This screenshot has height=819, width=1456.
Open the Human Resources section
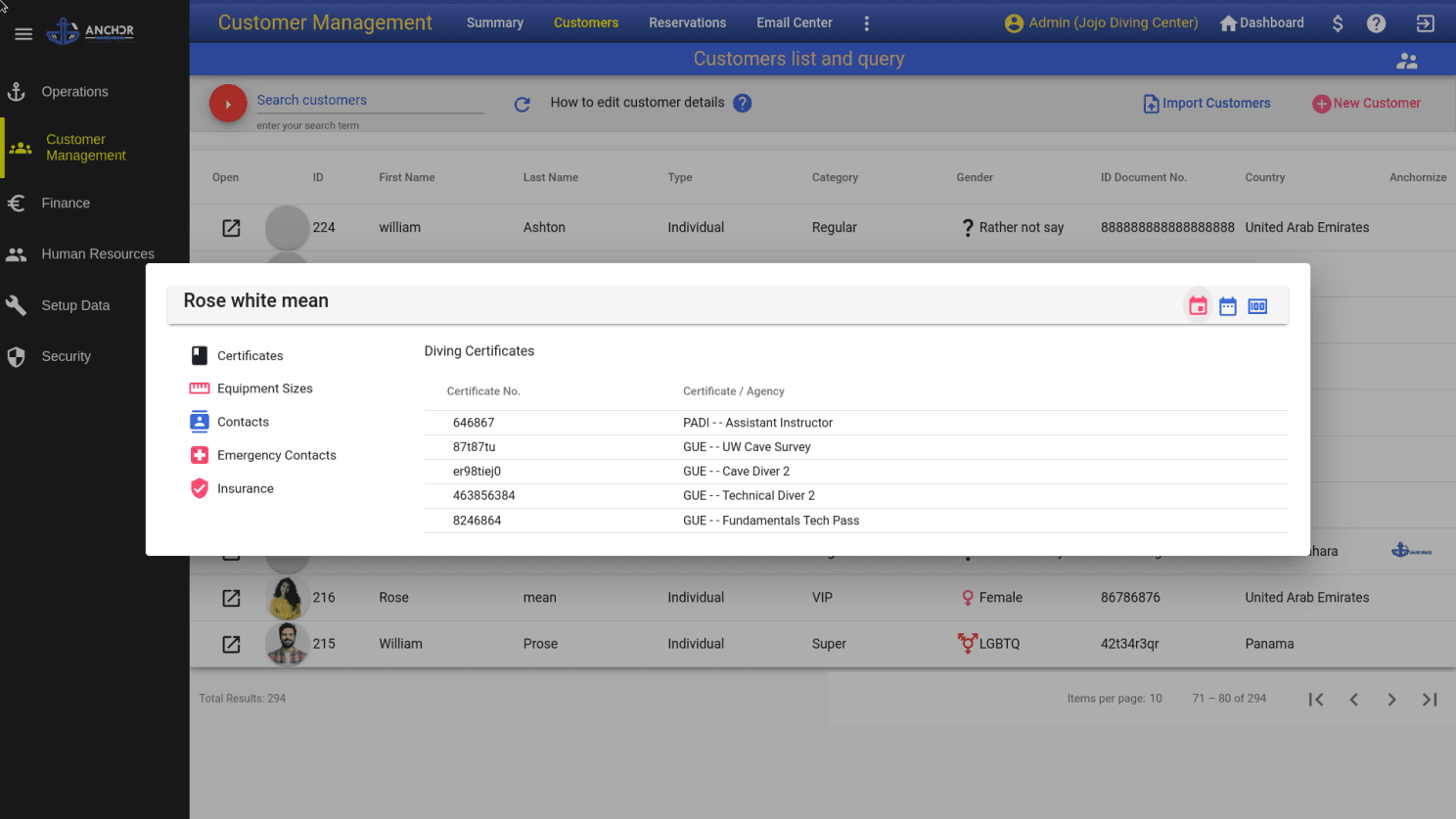point(97,253)
